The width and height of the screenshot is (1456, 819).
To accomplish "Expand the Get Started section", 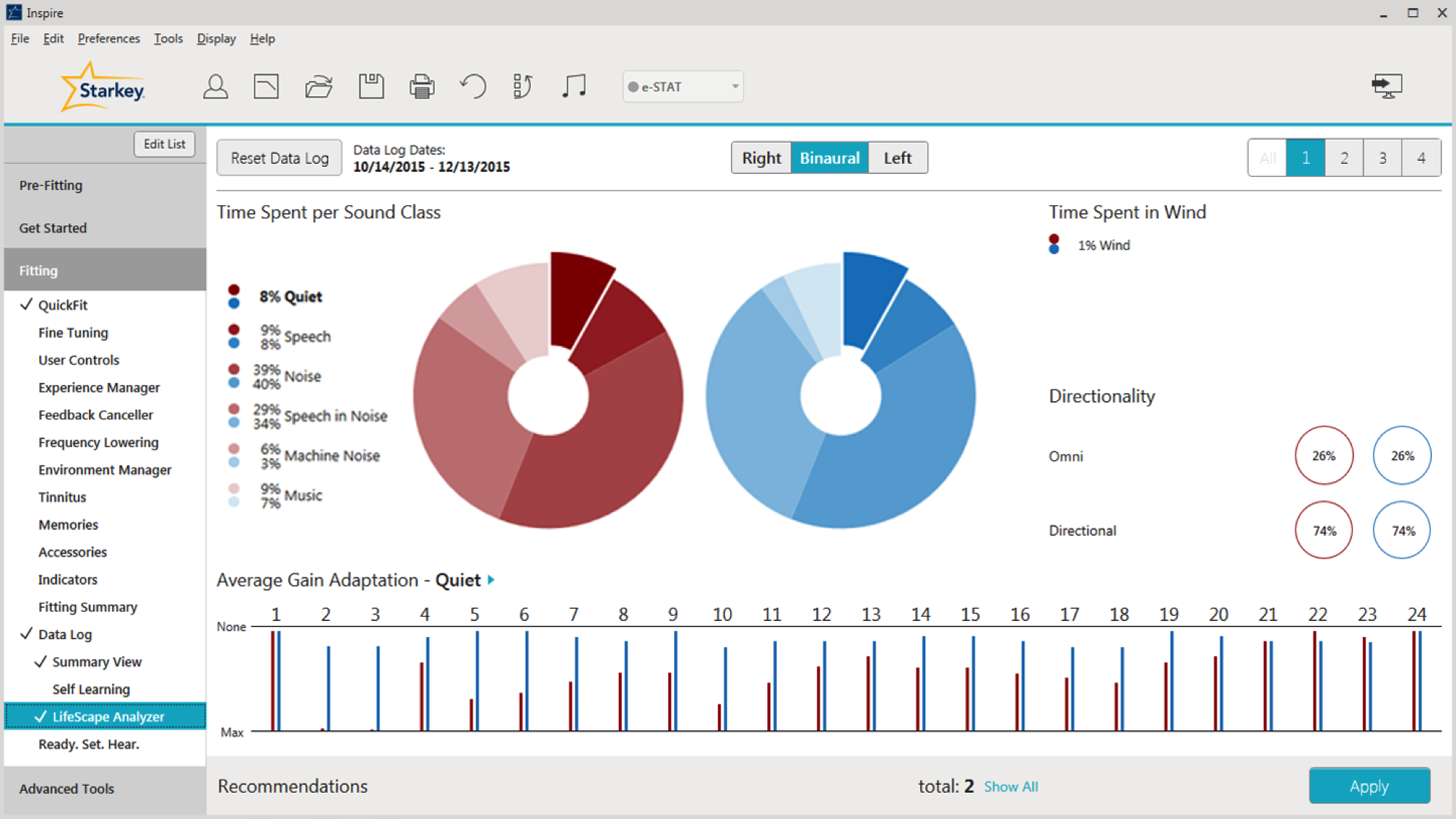I will click(x=105, y=228).
